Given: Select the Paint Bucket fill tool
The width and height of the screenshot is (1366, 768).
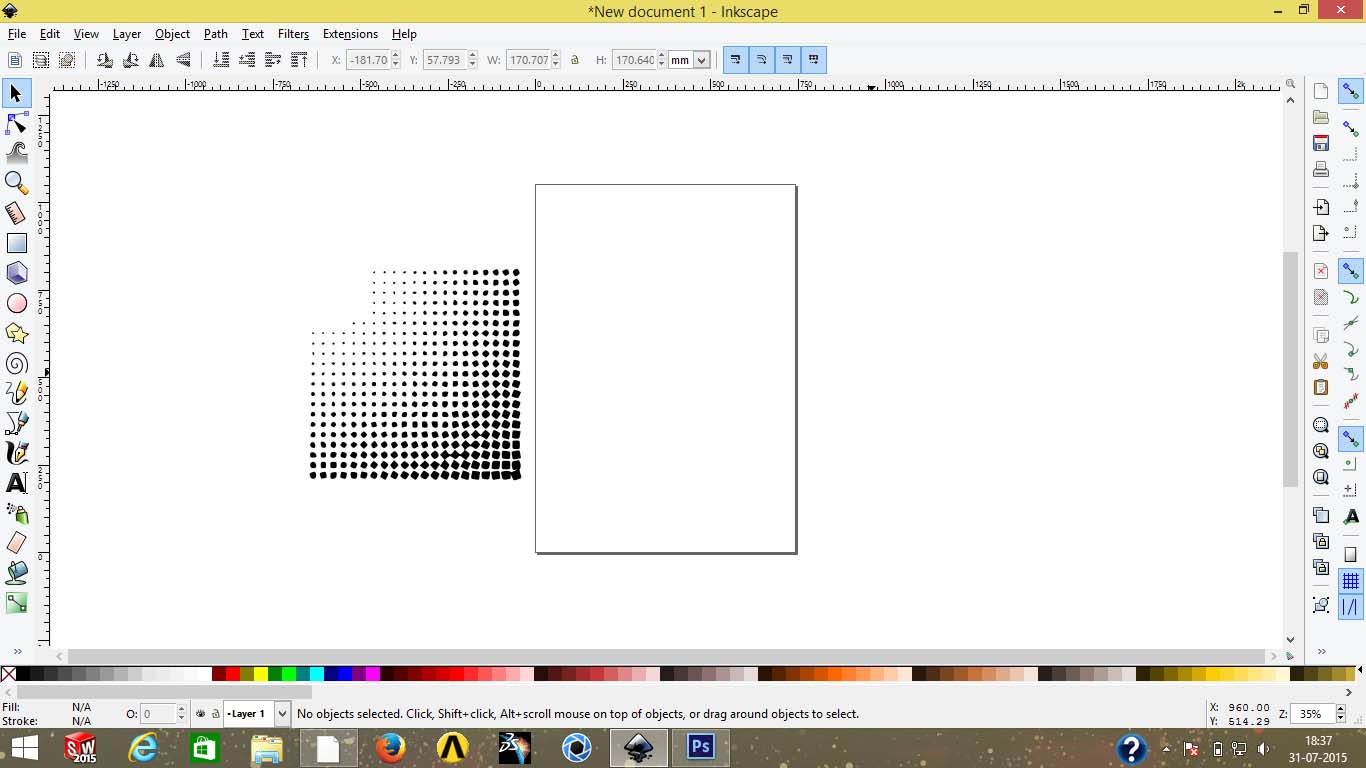Looking at the screenshot, I should pyautogui.click(x=17, y=573).
